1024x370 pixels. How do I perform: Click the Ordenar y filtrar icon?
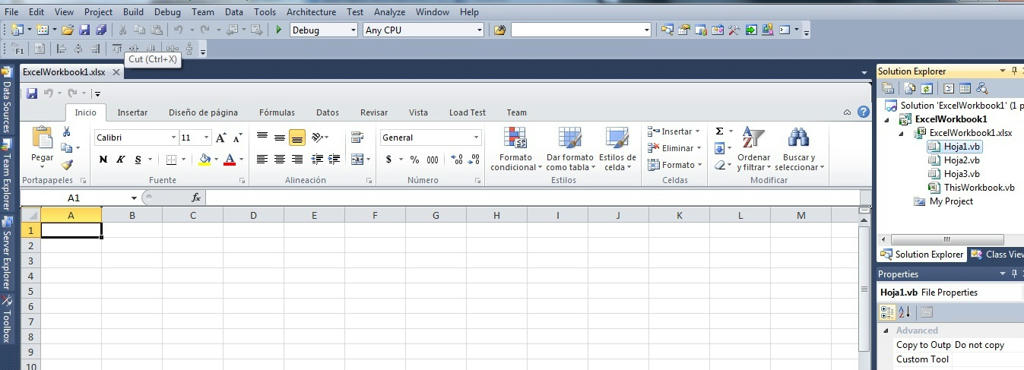(x=754, y=137)
